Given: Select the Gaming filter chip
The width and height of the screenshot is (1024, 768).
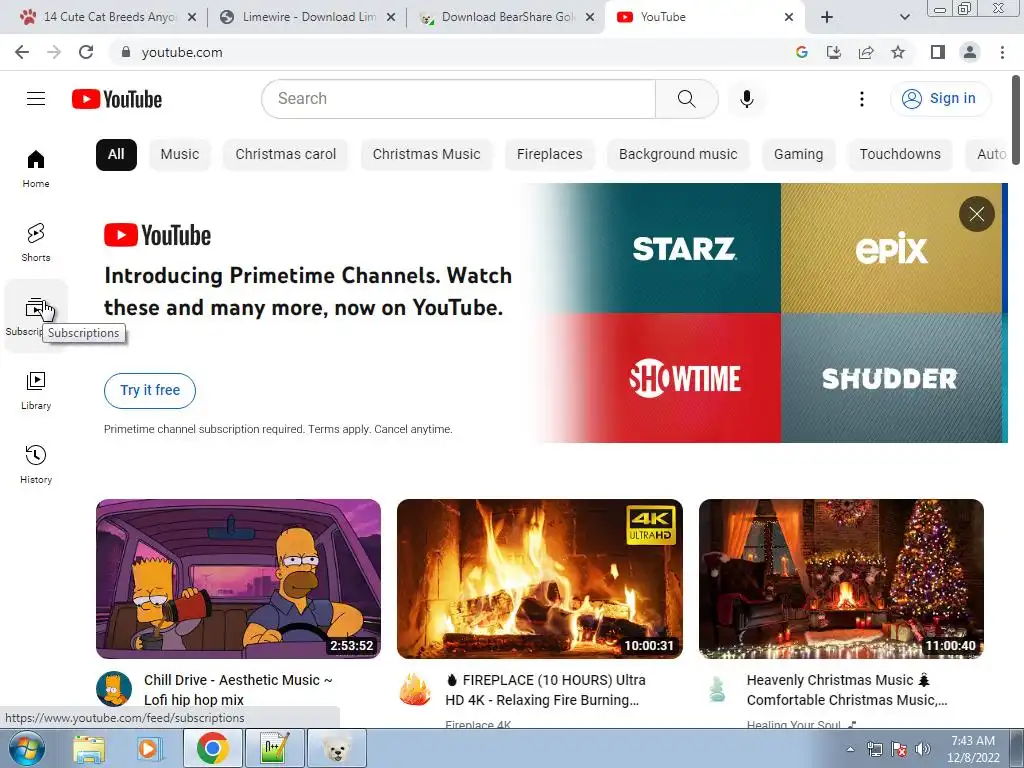Looking at the screenshot, I should tap(798, 155).
